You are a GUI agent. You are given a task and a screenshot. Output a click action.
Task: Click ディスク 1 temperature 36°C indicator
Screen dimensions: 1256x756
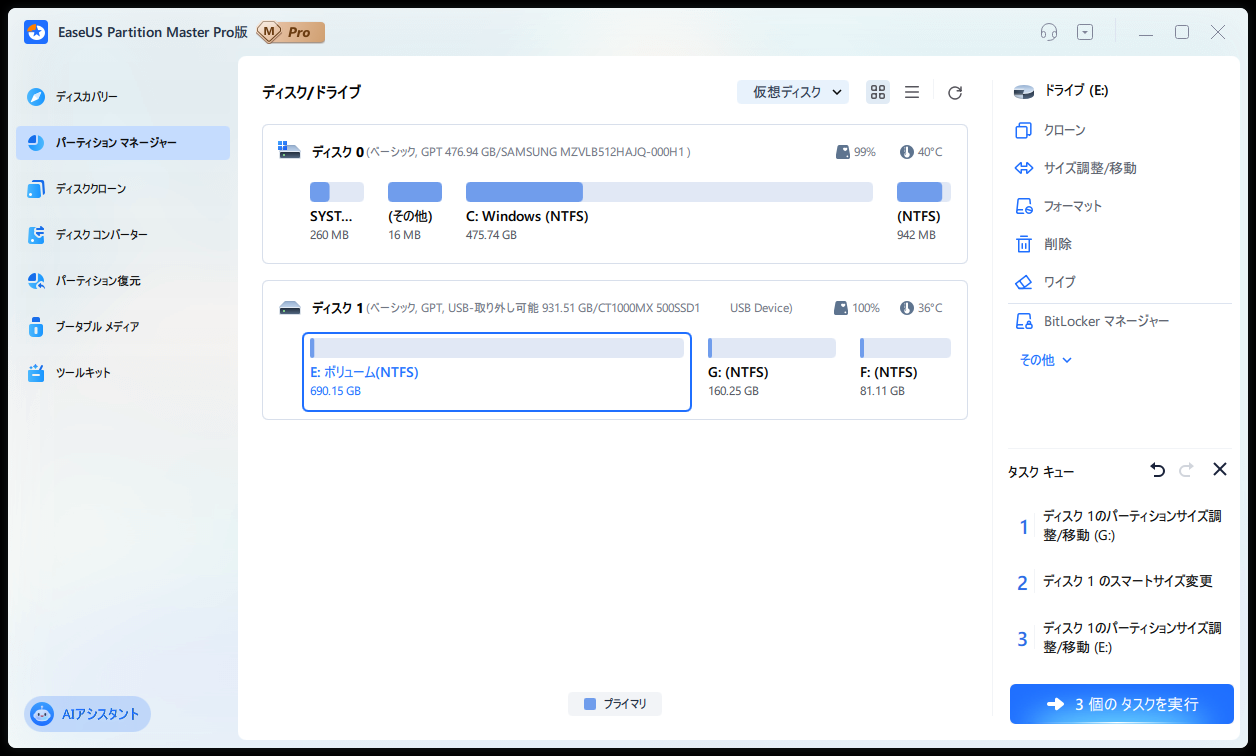pos(921,308)
